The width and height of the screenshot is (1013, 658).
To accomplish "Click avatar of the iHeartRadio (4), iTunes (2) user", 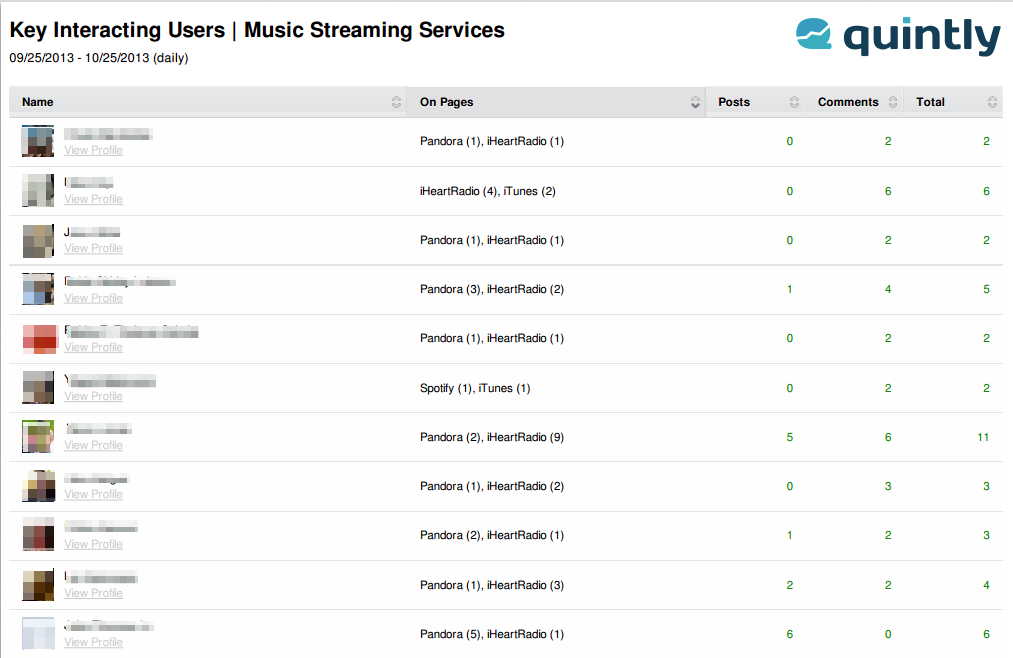I will [38, 190].
